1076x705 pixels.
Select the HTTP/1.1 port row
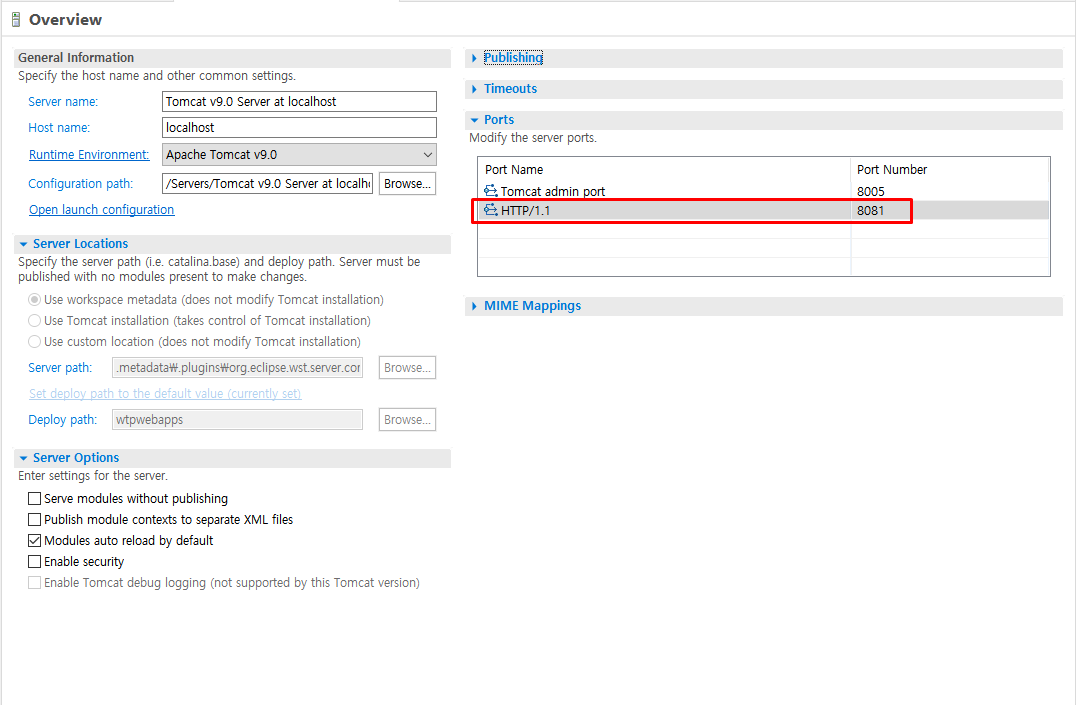(x=764, y=210)
